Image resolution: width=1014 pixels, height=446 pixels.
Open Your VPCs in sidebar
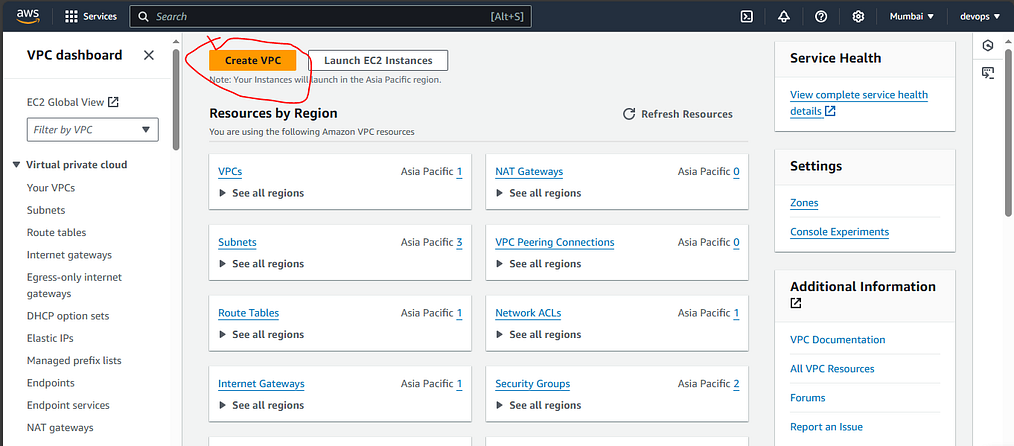tap(50, 187)
